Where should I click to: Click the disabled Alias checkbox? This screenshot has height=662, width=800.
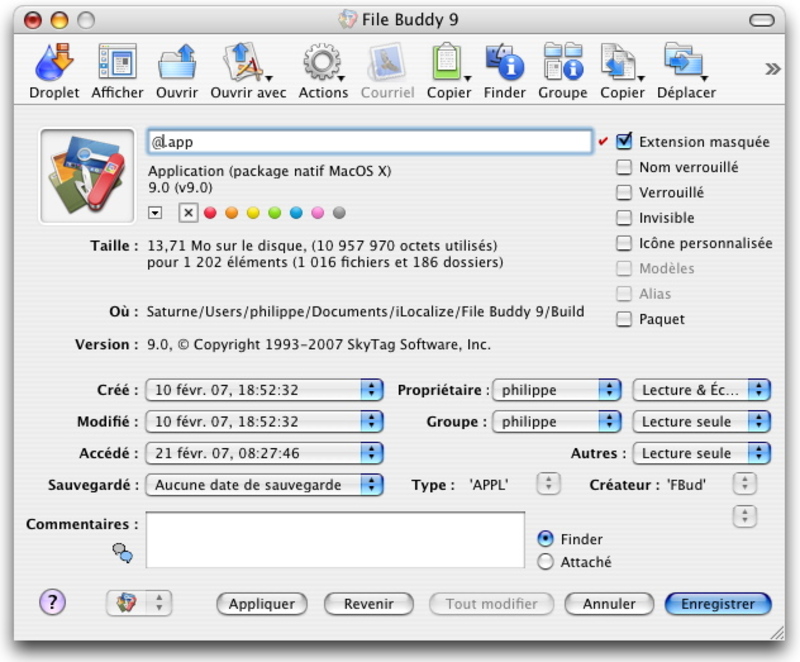pyautogui.click(x=624, y=294)
